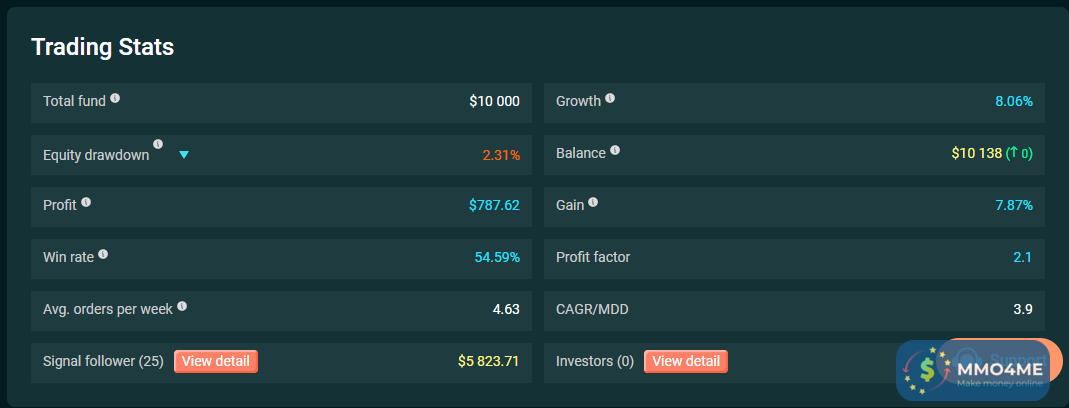1069x408 pixels.
Task: View detail for Signal follower
Action: pyautogui.click(x=216, y=361)
